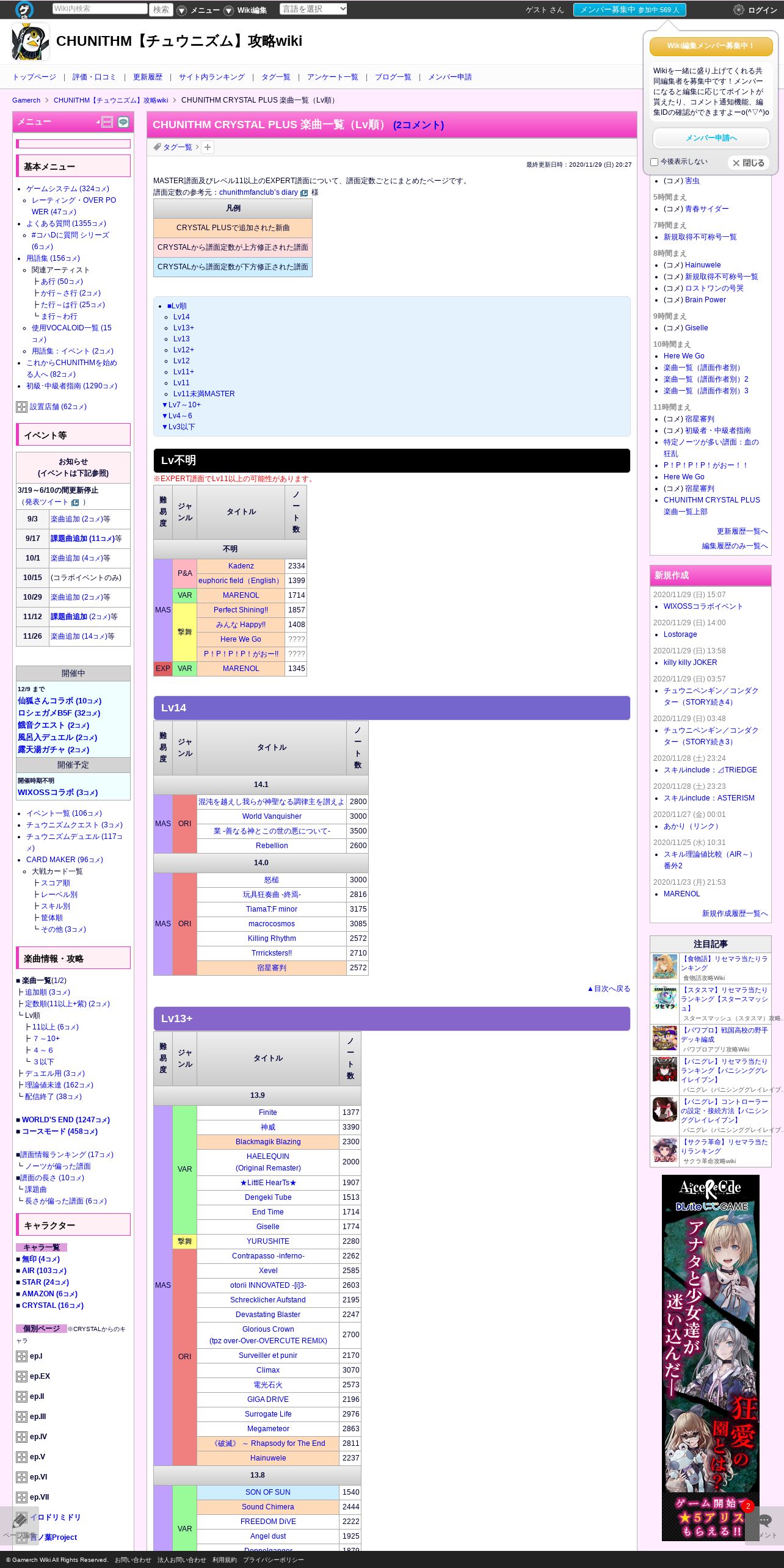Screen dimensions: 784x1568
Task: Open the 言語を選択 language dropdown
Action: (313, 9)
